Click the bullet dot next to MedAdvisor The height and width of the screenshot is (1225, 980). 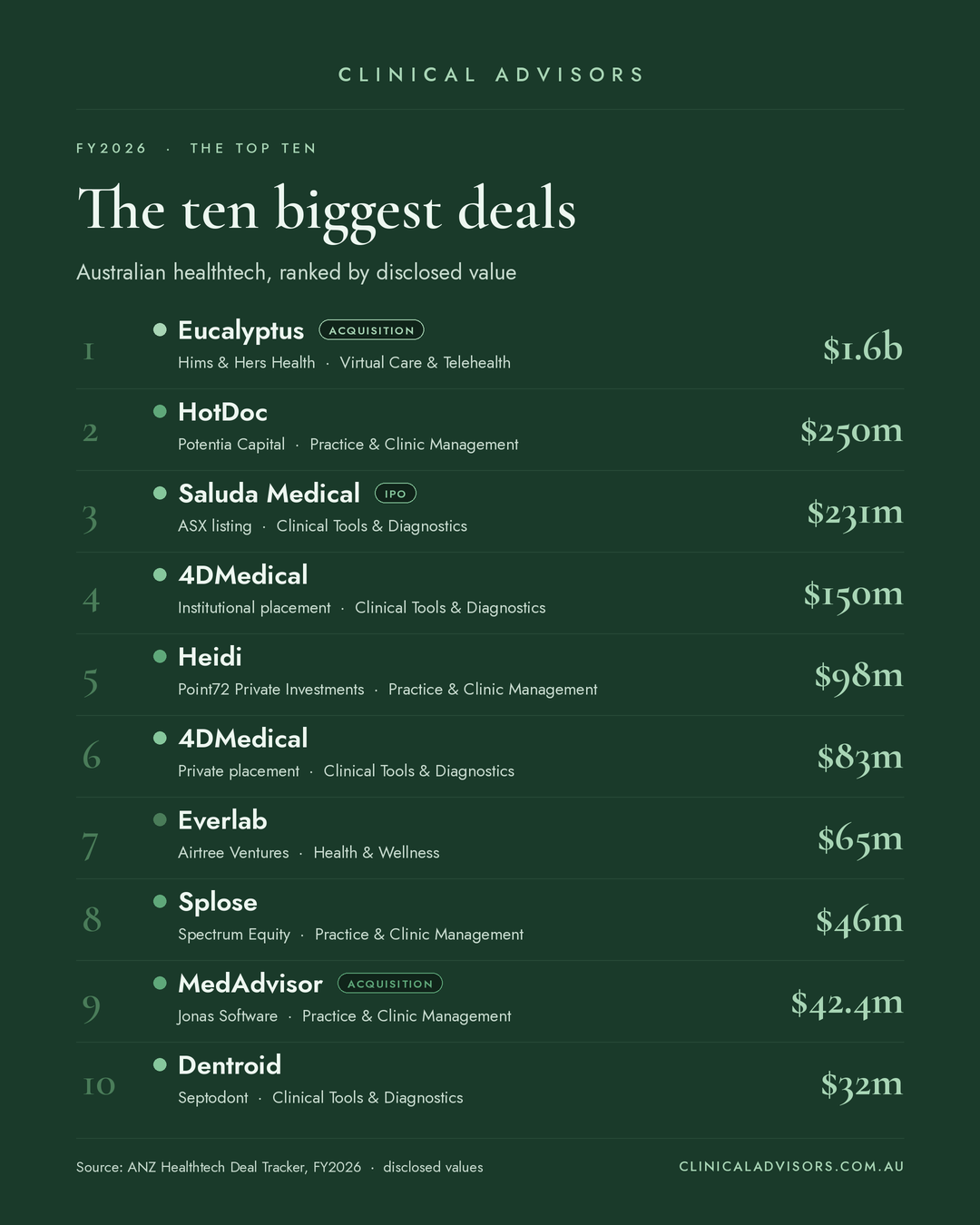point(160,983)
